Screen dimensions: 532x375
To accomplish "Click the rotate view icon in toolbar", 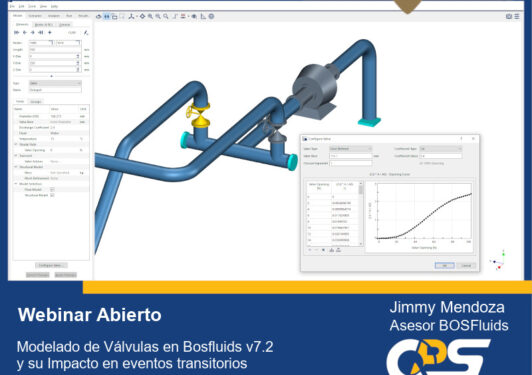I will tap(98, 16).
